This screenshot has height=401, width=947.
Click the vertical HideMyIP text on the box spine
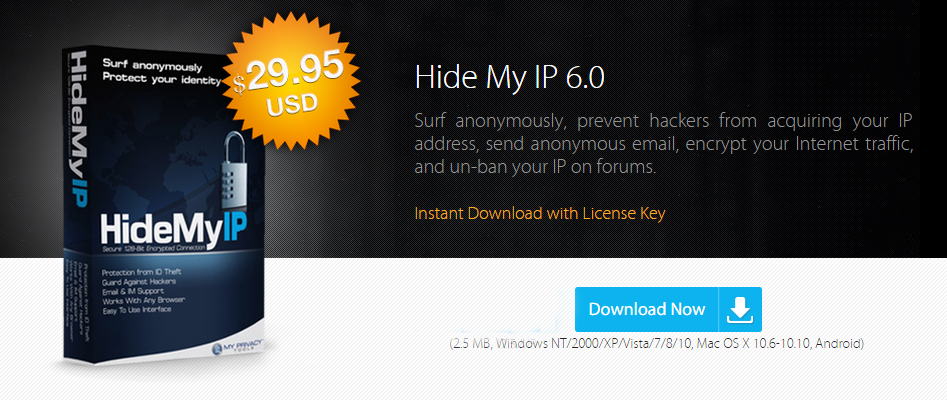click(x=79, y=131)
